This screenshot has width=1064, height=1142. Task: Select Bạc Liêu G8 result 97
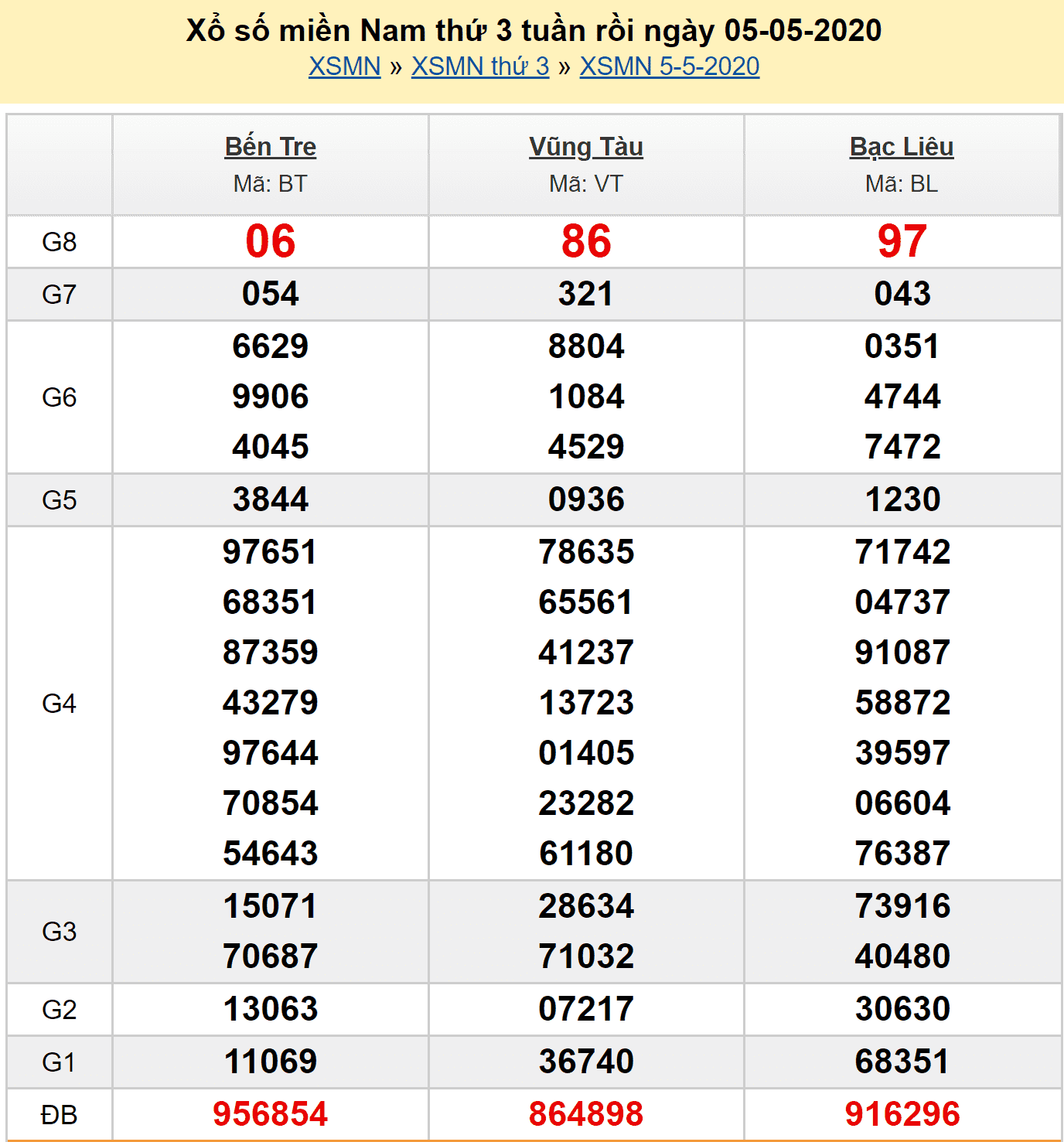(x=902, y=241)
